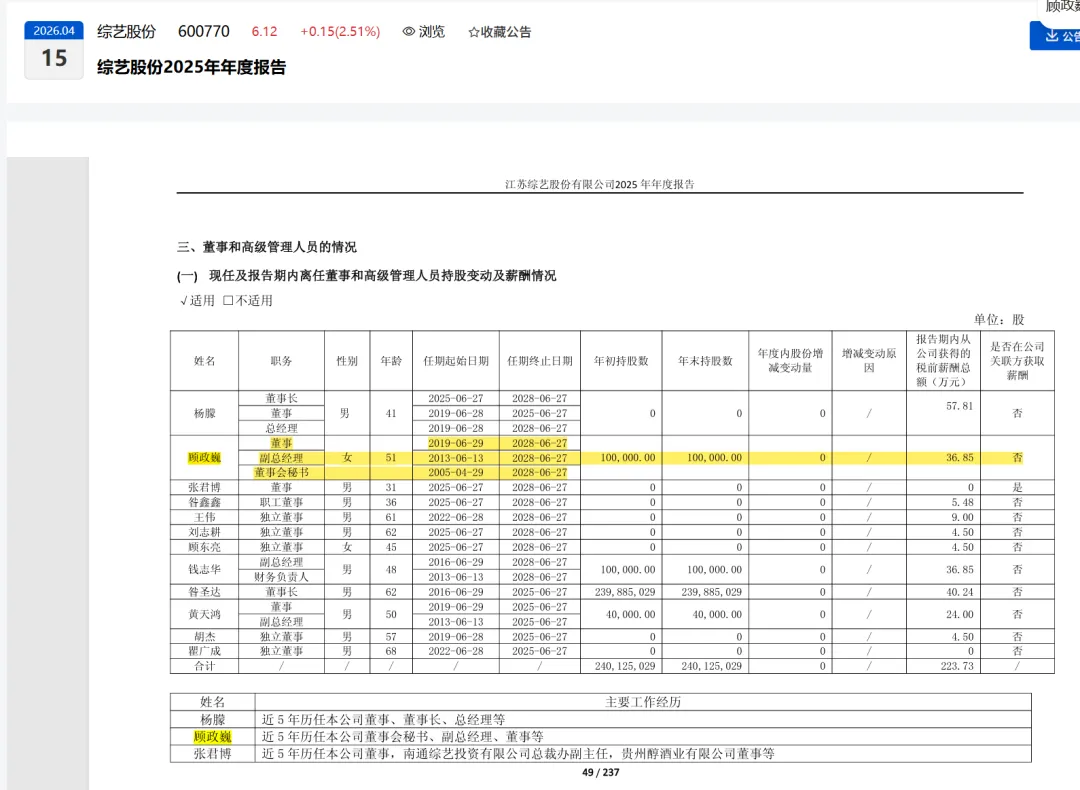This screenshot has width=1080, height=790.
Task: Click the salary value 9.00
Action: (962, 517)
